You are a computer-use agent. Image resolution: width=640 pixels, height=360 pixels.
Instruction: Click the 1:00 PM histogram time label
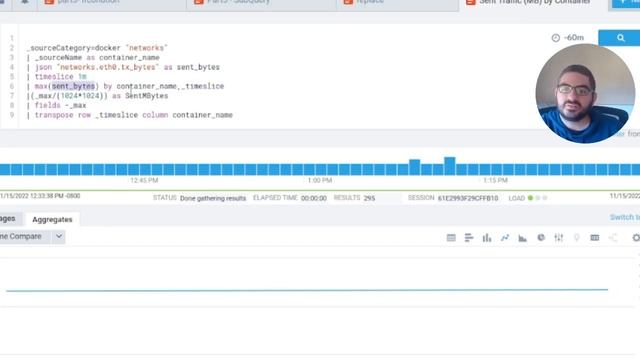[x=320, y=180]
